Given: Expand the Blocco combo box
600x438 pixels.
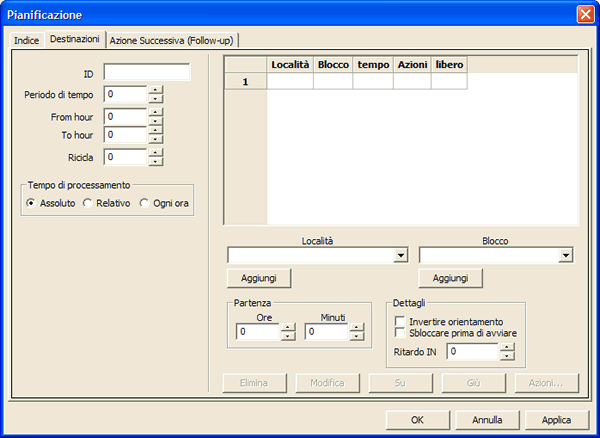Looking at the screenshot, I should 566,256.
